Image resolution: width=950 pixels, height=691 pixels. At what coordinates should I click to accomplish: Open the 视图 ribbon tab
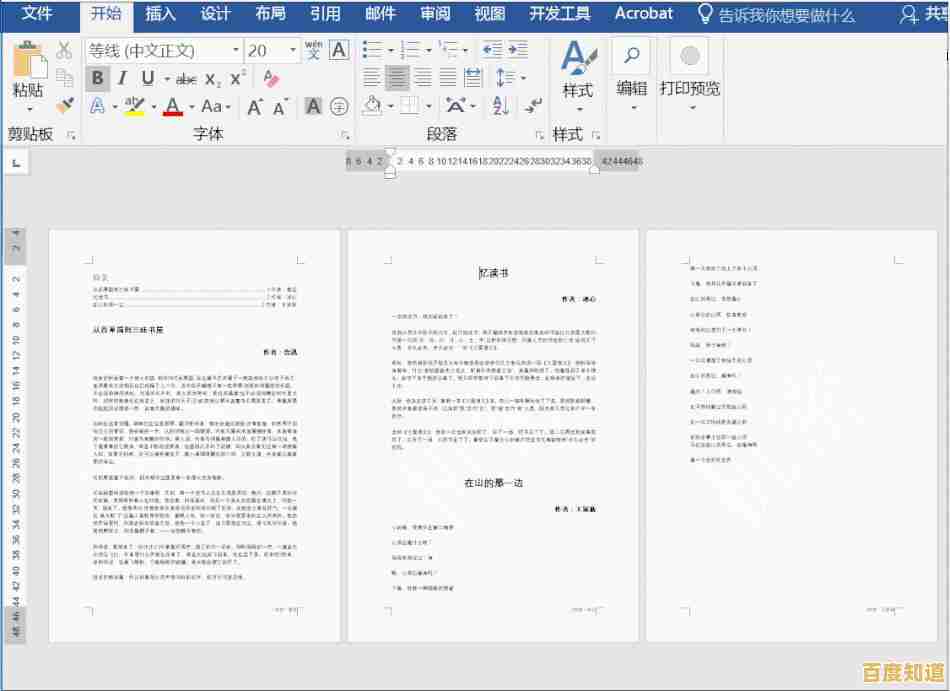click(x=491, y=14)
